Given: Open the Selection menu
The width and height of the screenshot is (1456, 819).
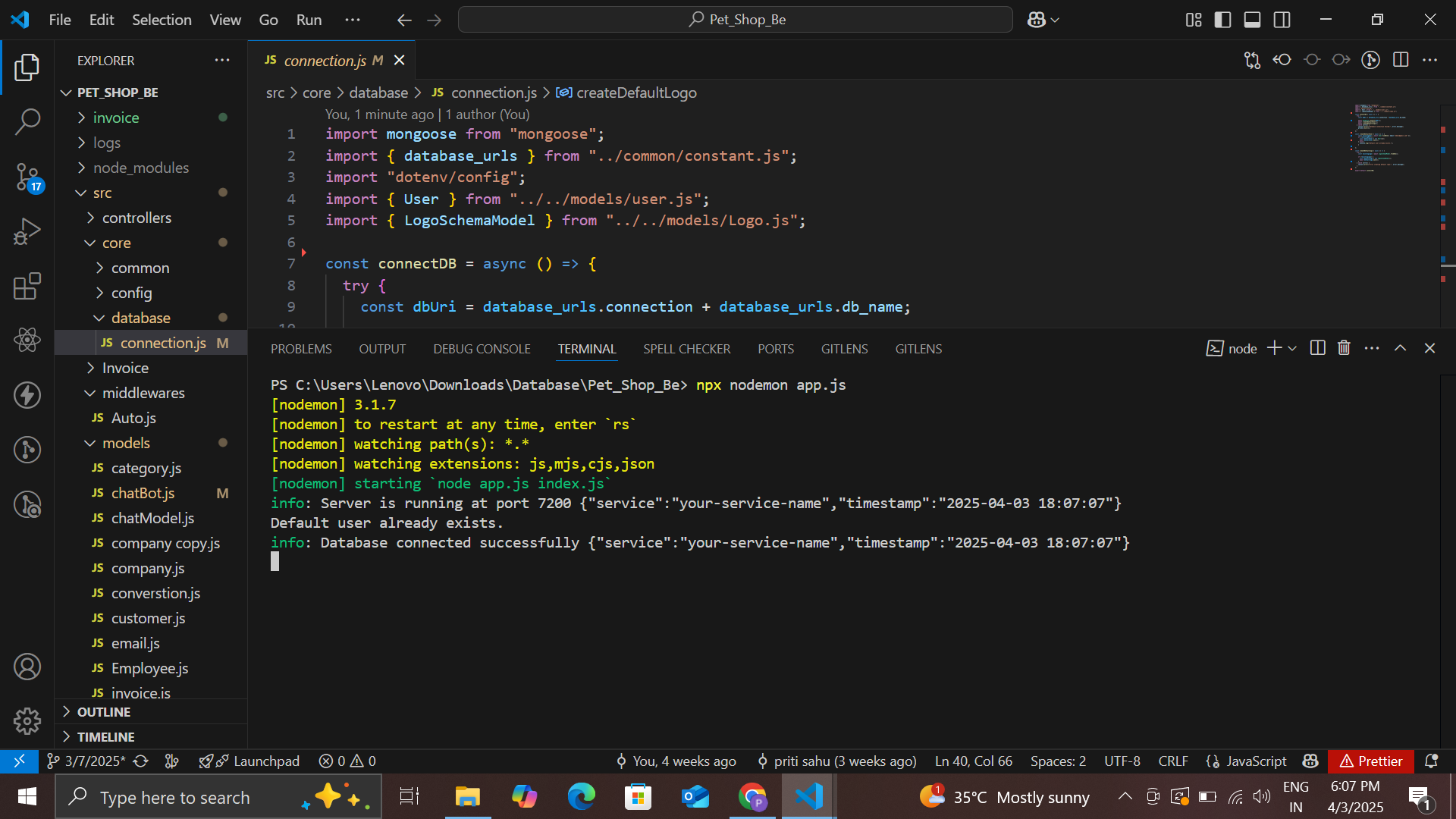Looking at the screenshot, I should [x=162, y=20].
